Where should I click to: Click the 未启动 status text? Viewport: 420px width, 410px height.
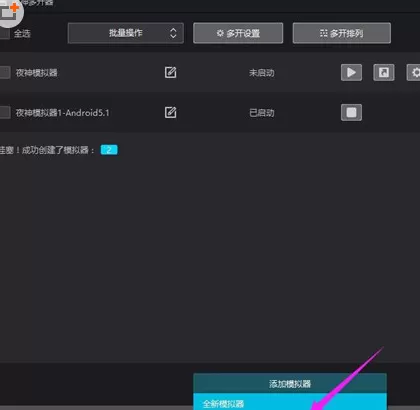[x=262, y=73]
